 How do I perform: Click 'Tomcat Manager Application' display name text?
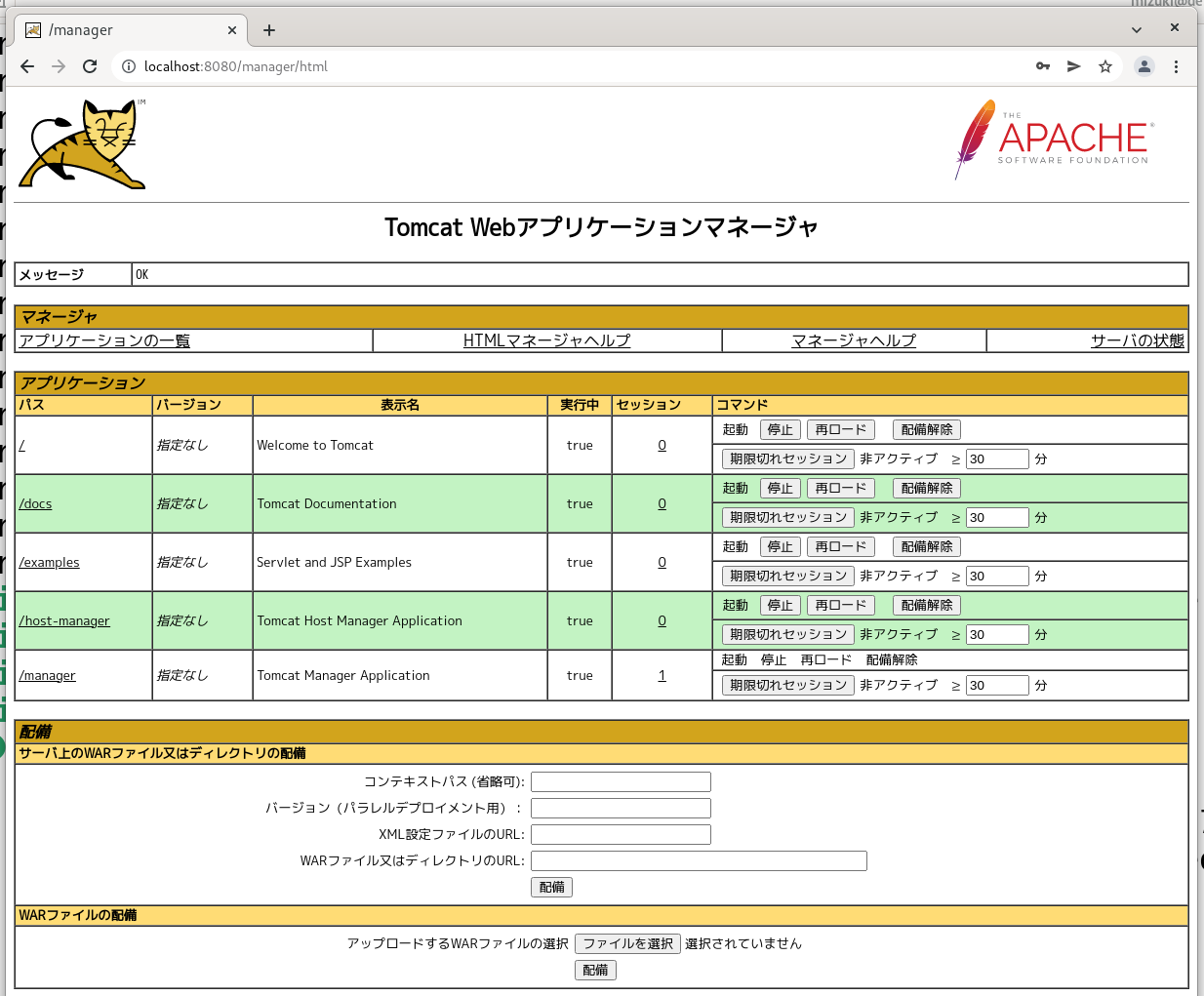(x=343, y=675)
